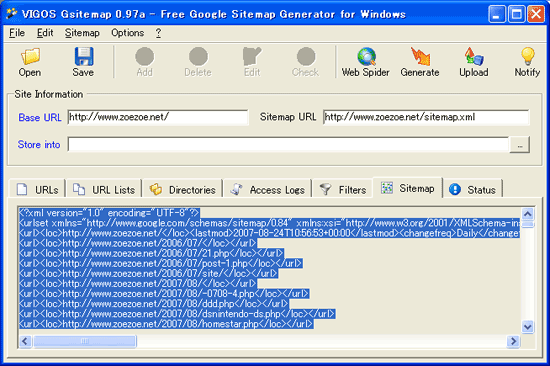Image resolution: width=550 pixels, height=366 pixels.
Task: Upload the sitemap via Upload icon
Action: point(474,62)
